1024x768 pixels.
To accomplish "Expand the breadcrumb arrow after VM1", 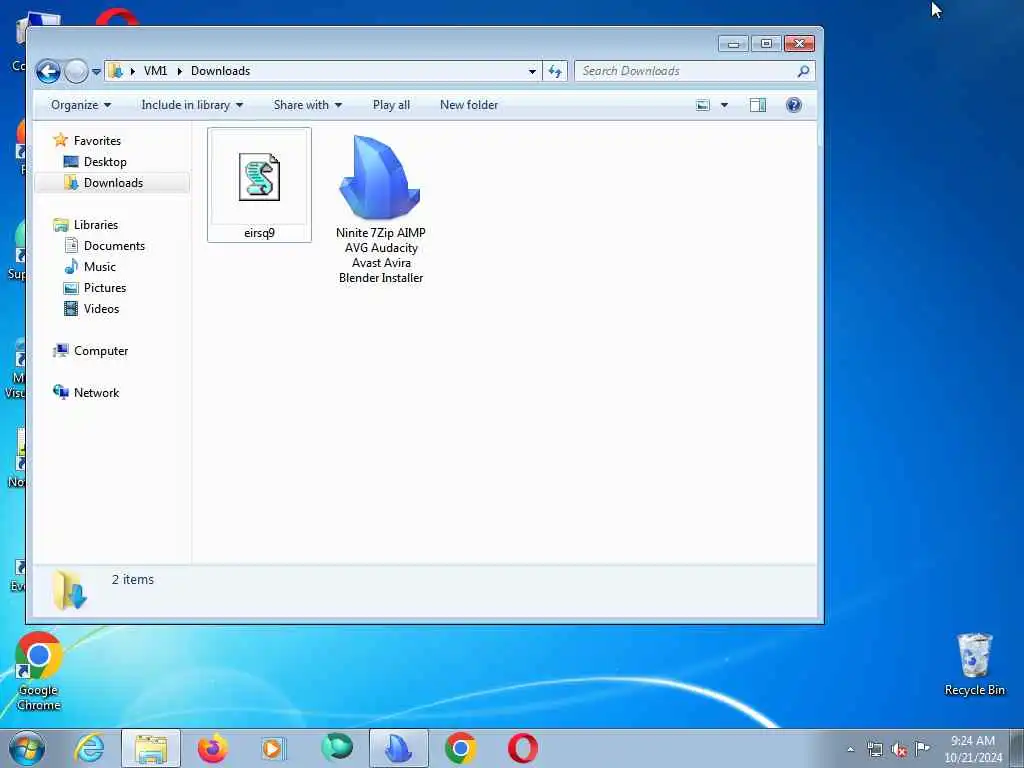I will 180,71.
